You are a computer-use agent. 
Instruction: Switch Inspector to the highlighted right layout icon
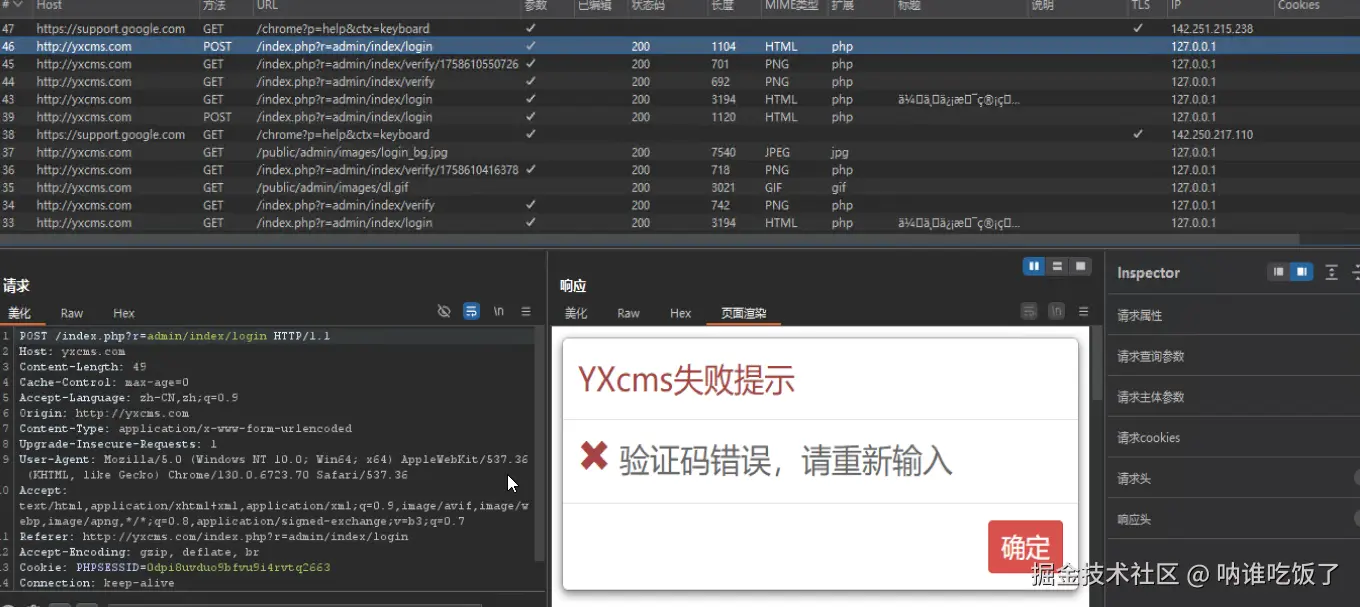click(x=1301, y=272)
